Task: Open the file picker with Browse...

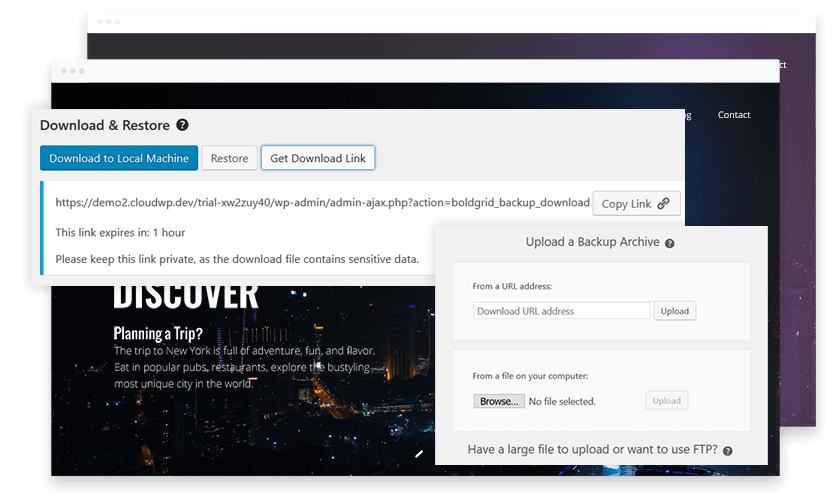Action: (x=499, y=401)
